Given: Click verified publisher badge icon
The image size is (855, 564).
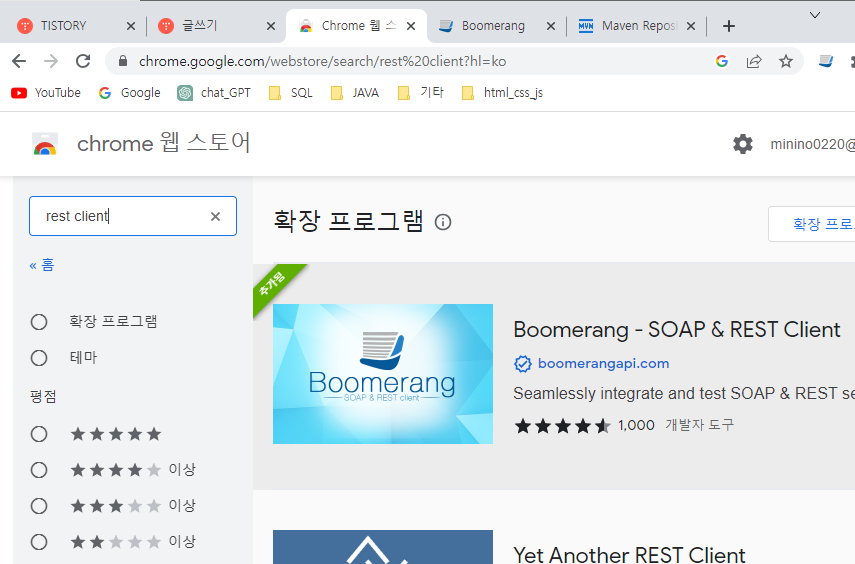Looking at the screenshot, I should point(522,364).
